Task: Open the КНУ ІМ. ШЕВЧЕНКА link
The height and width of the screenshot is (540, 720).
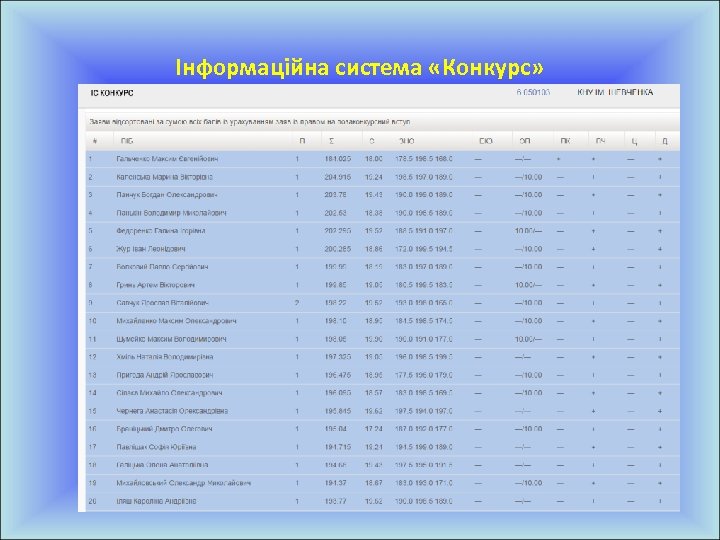Action: pos(615,92)
